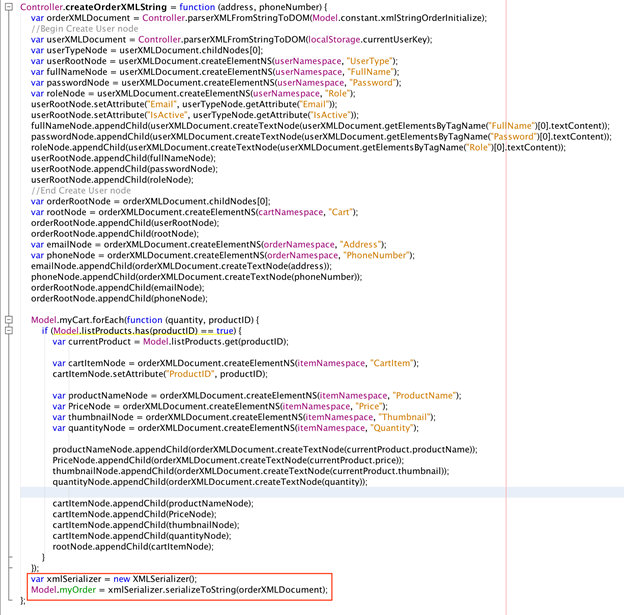Click the "Model.myCart.forEach" line
The height and width of the screenshot is (615, 624).
[x=145, y=320]
